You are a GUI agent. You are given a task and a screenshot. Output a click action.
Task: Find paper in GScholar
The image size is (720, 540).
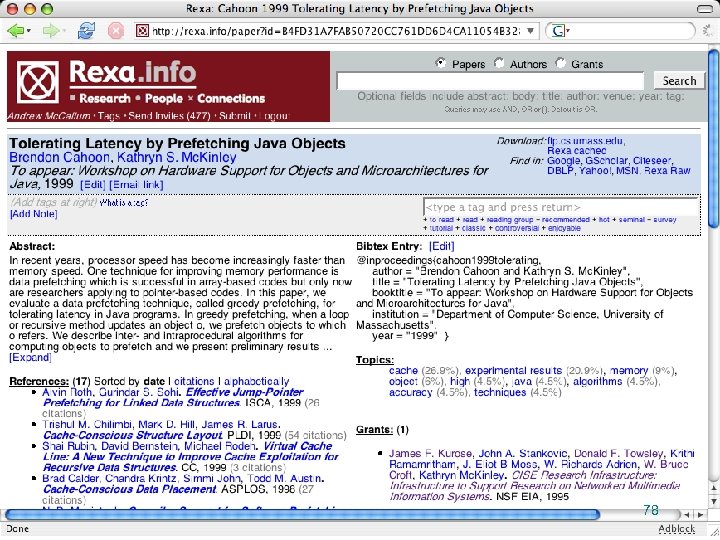coord(606,161)
